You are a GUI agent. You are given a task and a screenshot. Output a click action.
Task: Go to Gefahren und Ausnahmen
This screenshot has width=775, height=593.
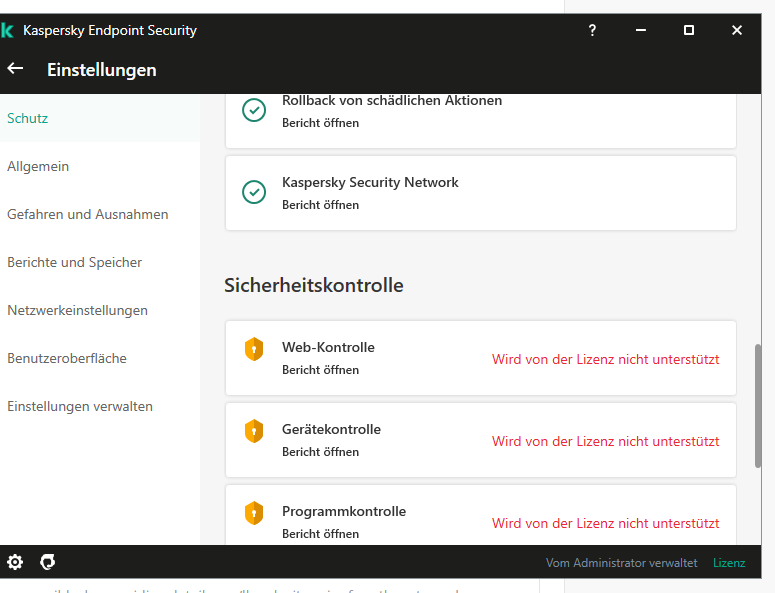[87, 214]
